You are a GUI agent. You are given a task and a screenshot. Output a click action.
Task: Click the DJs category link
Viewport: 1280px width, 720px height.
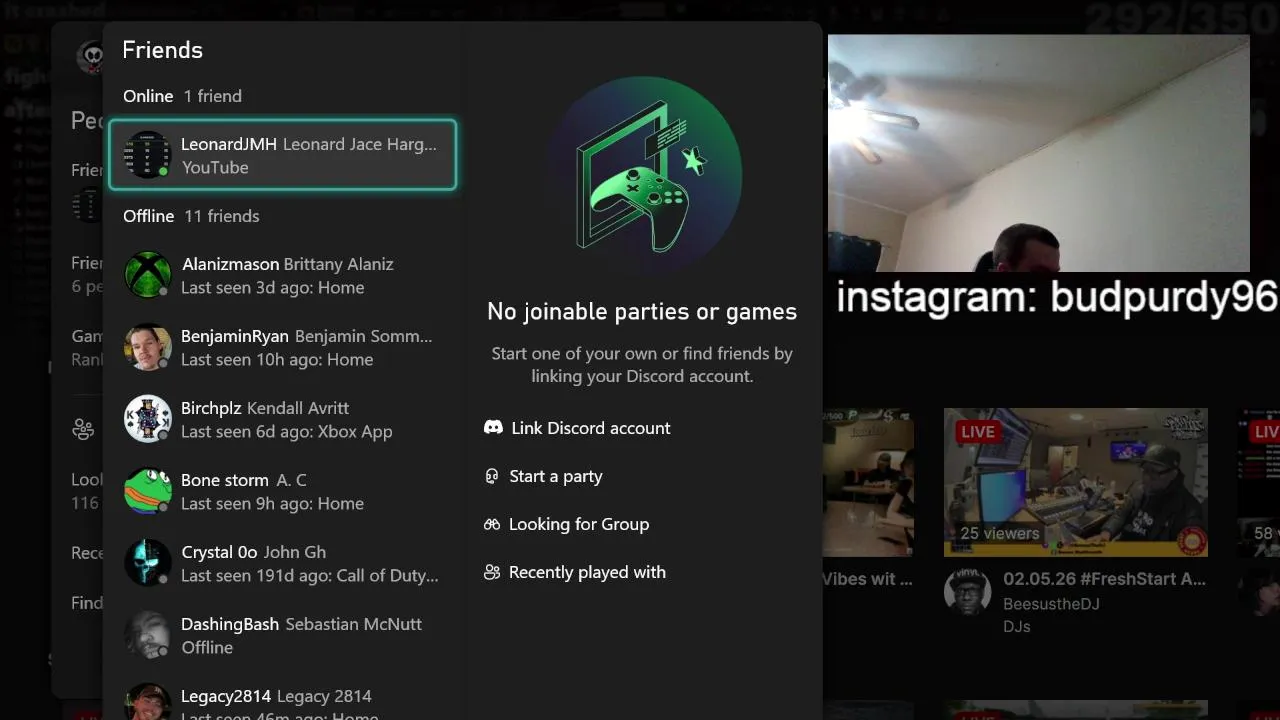pyautogui.click(x=1016, y=626)
